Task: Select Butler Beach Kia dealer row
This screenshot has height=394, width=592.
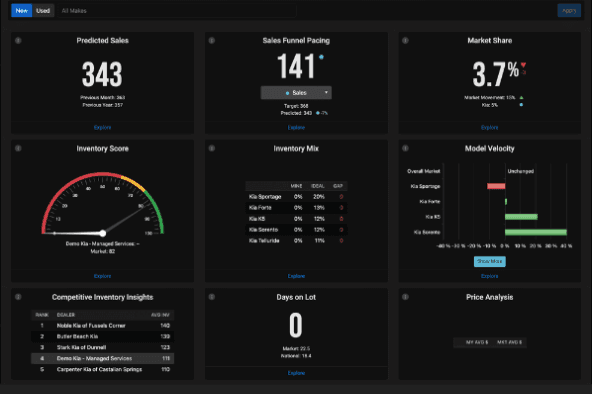Action: [102, 337]
